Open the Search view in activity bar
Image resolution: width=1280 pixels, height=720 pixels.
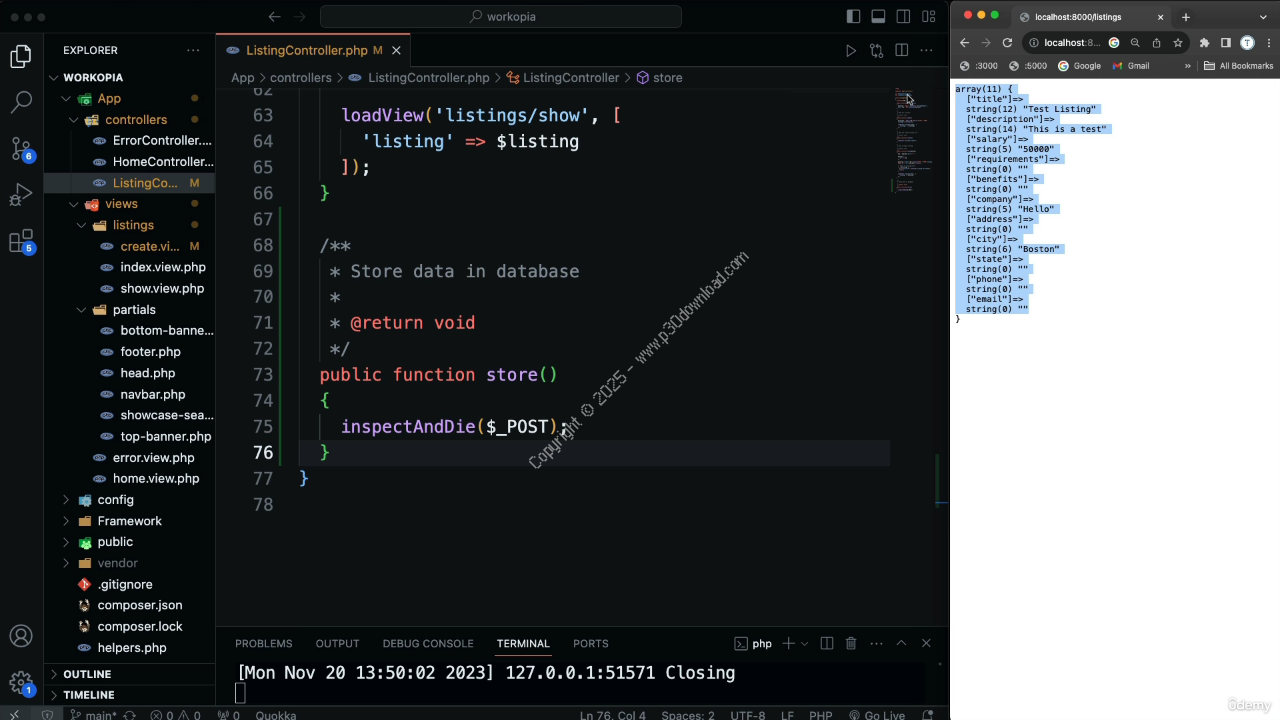(21, 102)
